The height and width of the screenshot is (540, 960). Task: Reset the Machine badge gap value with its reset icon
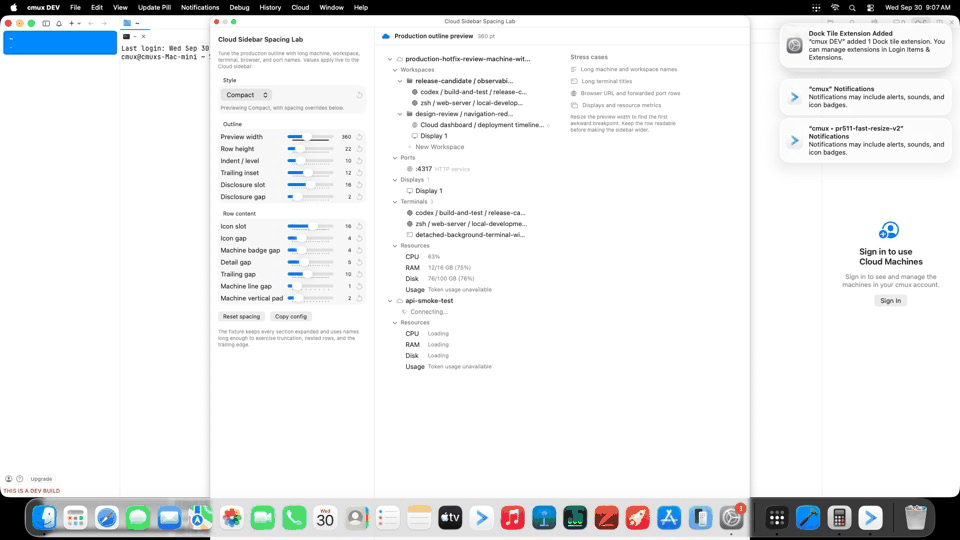tap(359, 250)
